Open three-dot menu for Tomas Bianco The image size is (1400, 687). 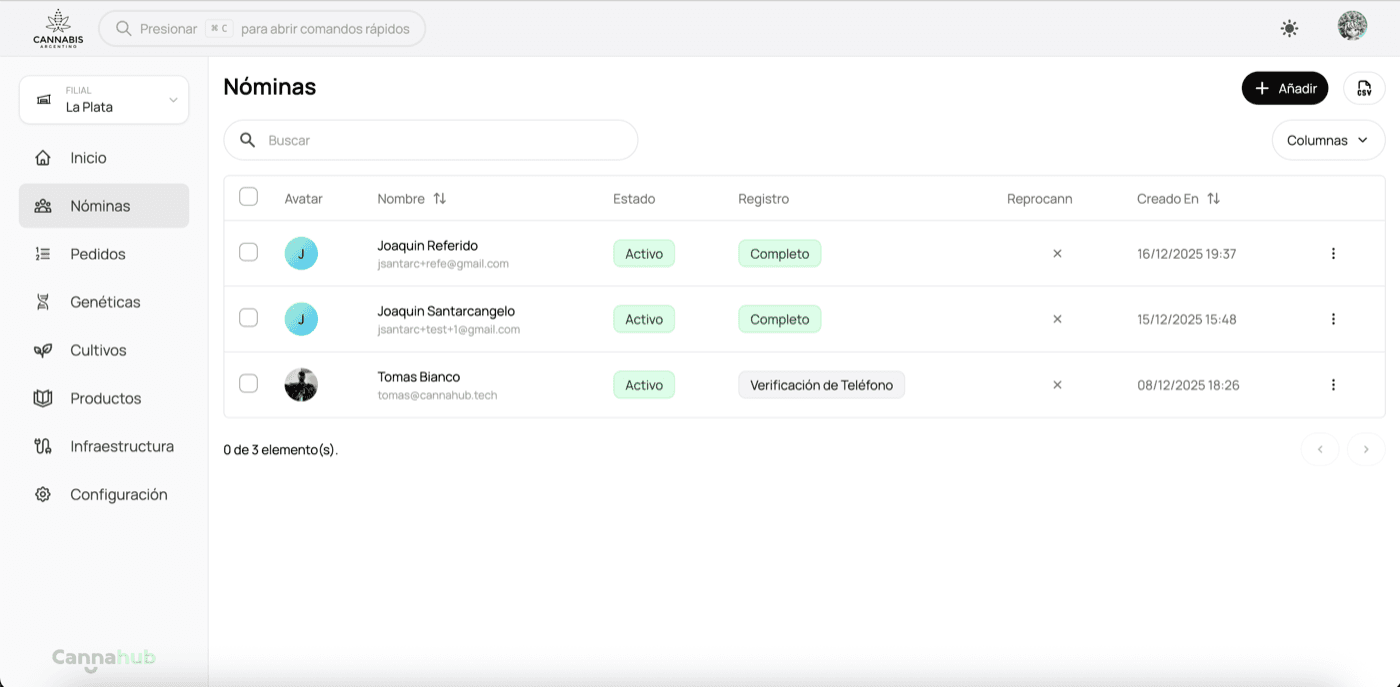coord(1333,385)
